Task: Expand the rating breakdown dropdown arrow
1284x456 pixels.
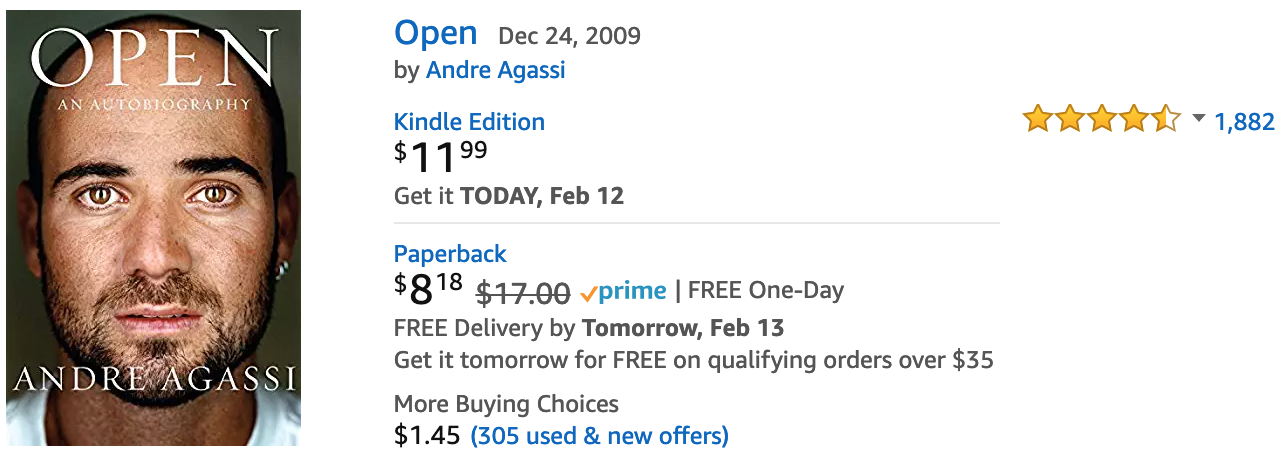Action: (x=1199, y=120)
